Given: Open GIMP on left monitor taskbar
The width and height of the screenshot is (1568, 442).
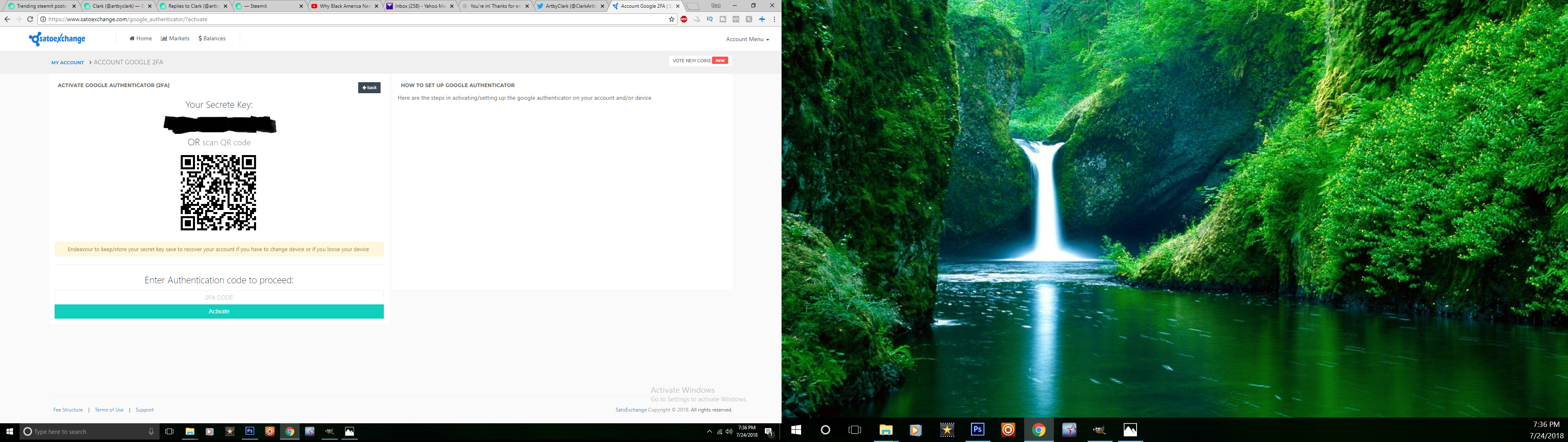Looking at the screenshot, I should pyautogui.click(x=330, y=432).
